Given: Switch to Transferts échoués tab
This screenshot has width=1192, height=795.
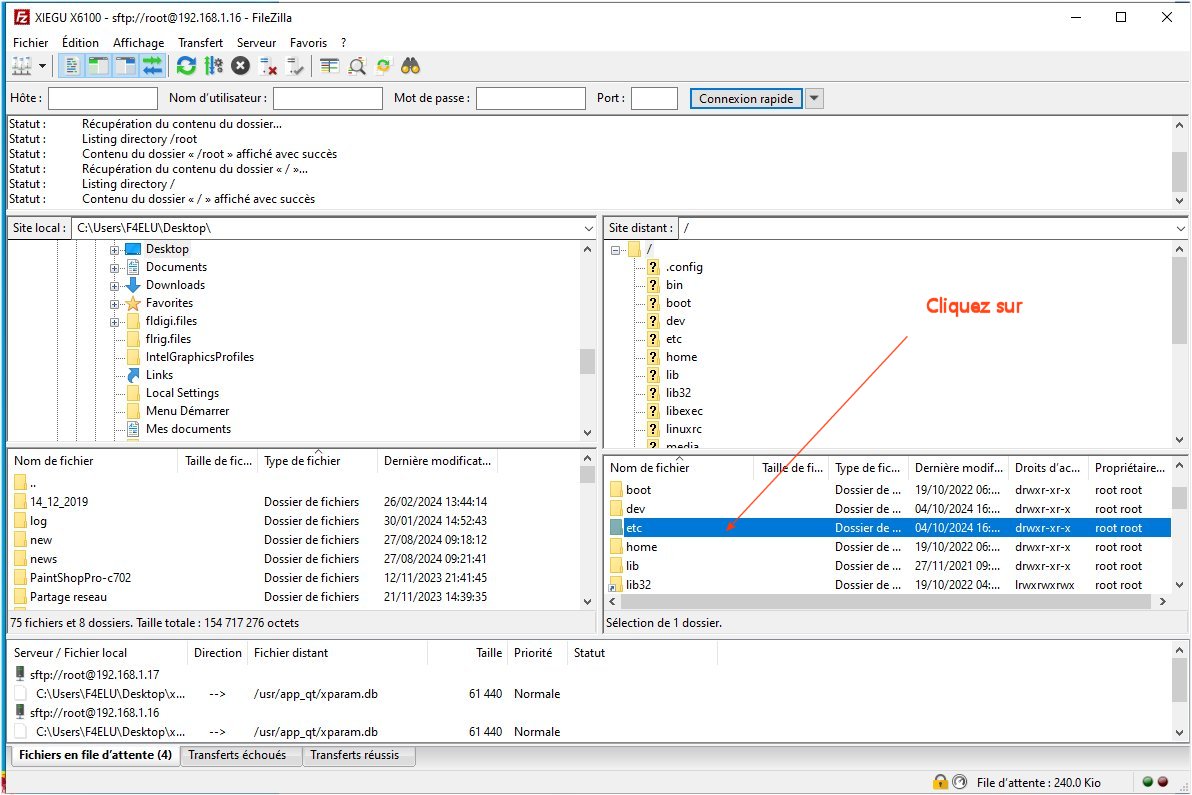Looking at the screenshot, I should click(237, 755).
